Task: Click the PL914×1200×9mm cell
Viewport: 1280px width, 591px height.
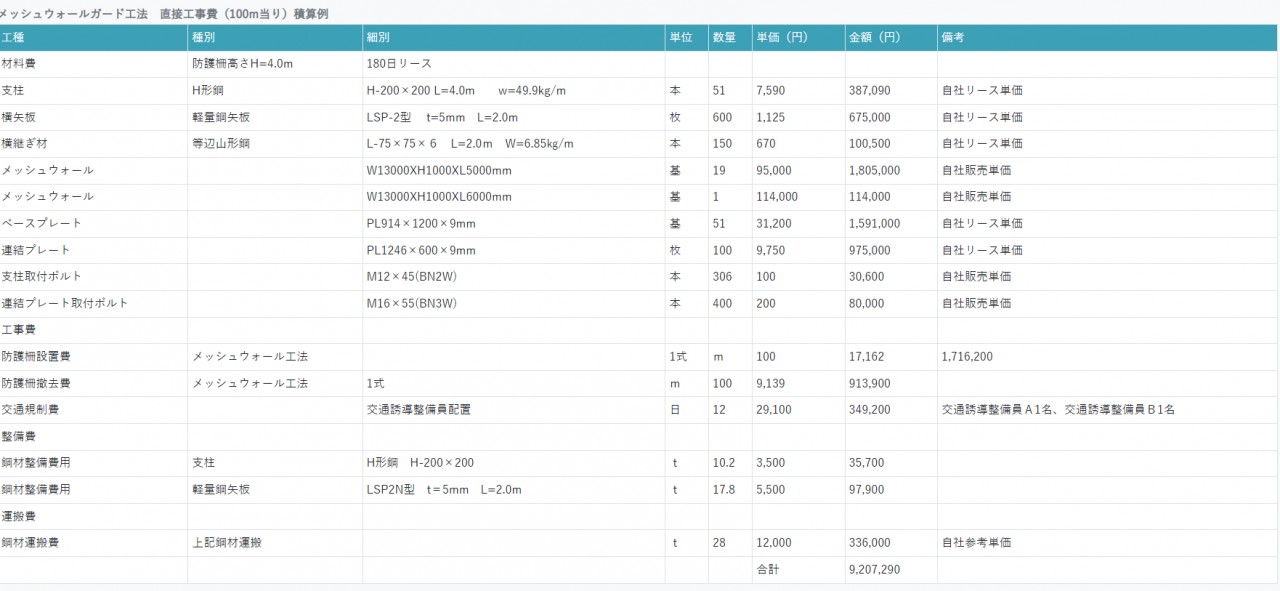Action: (421, 223)
